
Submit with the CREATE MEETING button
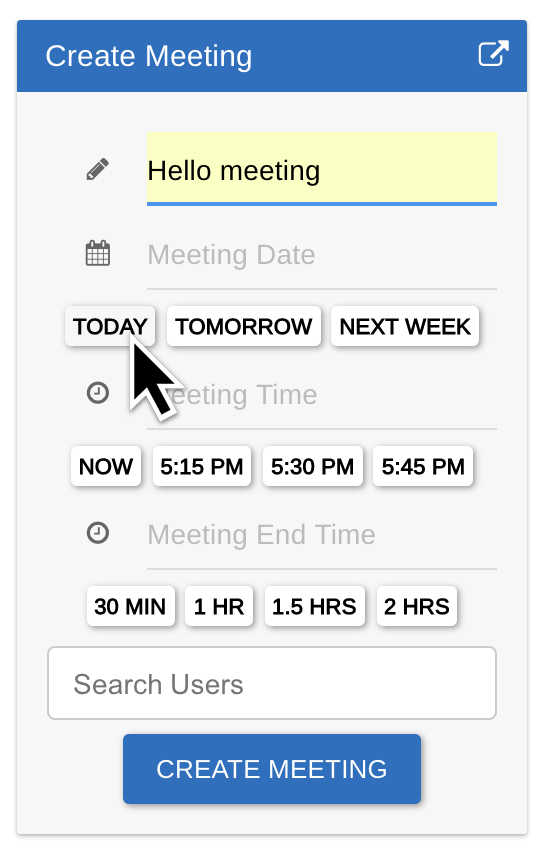point(272,769)
